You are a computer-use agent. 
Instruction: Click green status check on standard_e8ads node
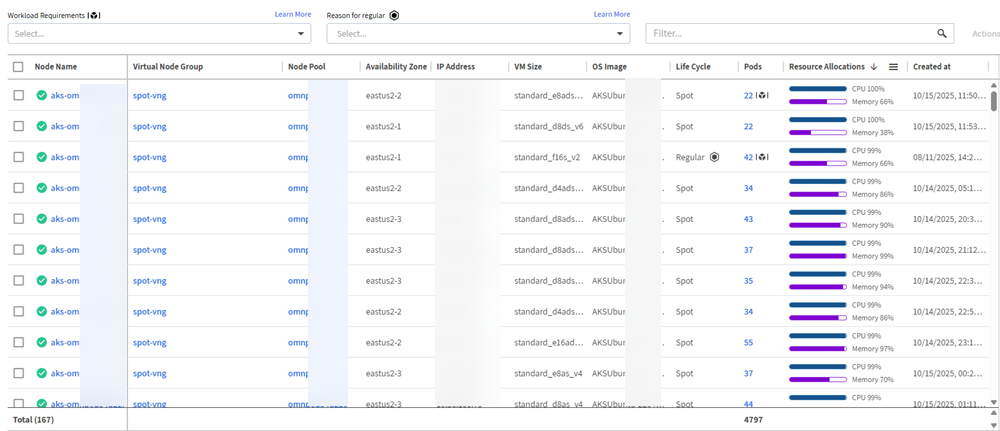(42, 96)
